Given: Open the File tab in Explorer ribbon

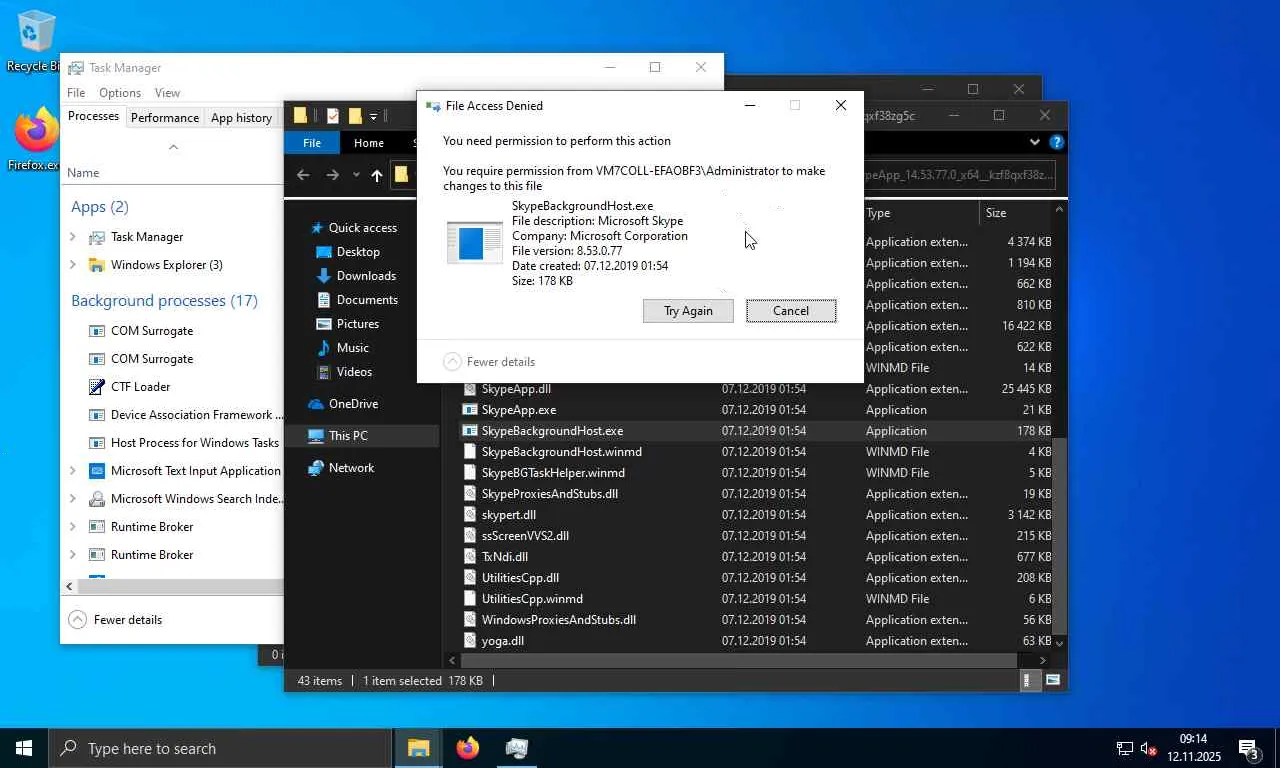Looking at the screenshot, I should 312,143.
